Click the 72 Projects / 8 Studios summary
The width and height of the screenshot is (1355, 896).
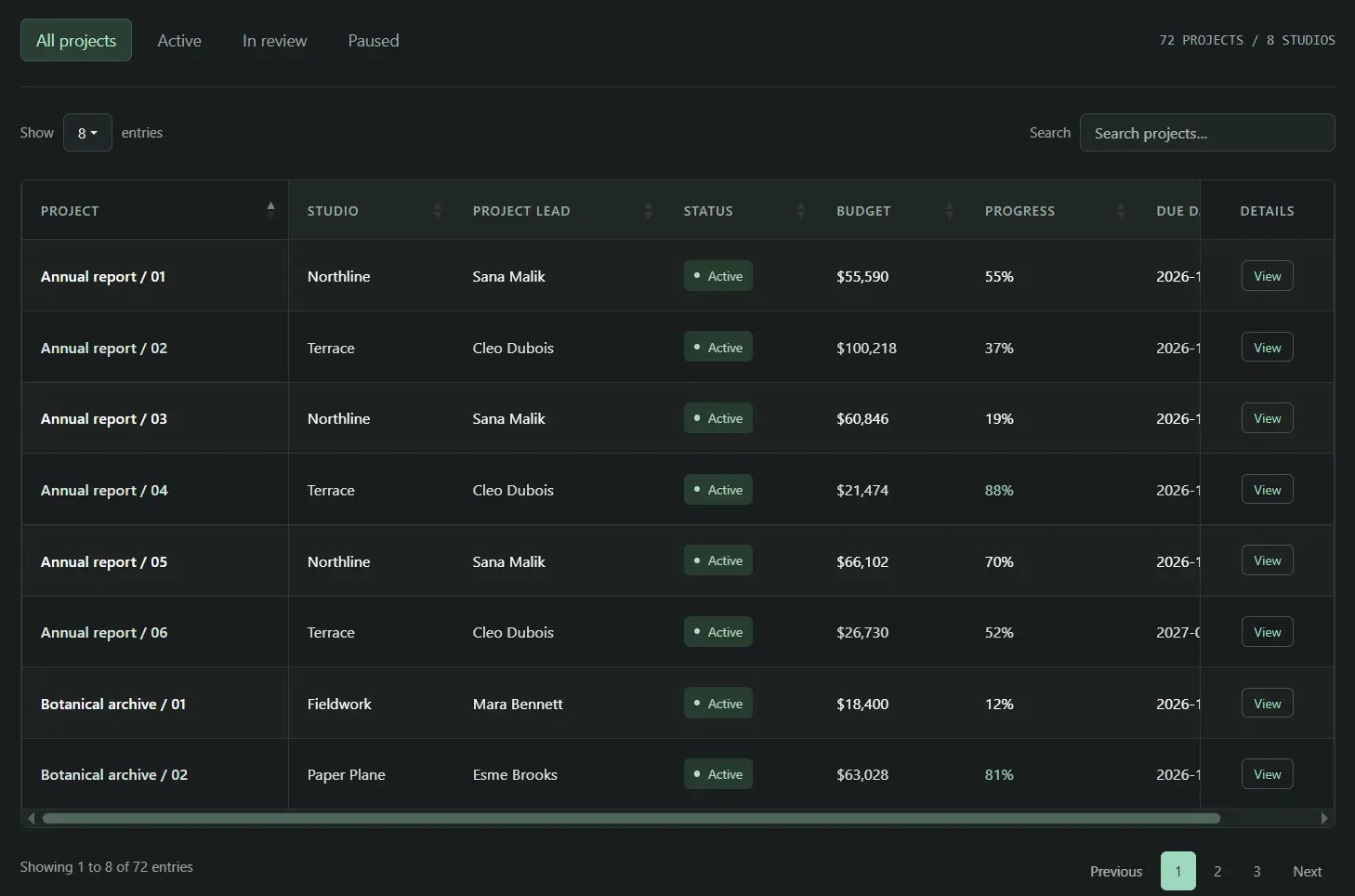pos(1247,40)
